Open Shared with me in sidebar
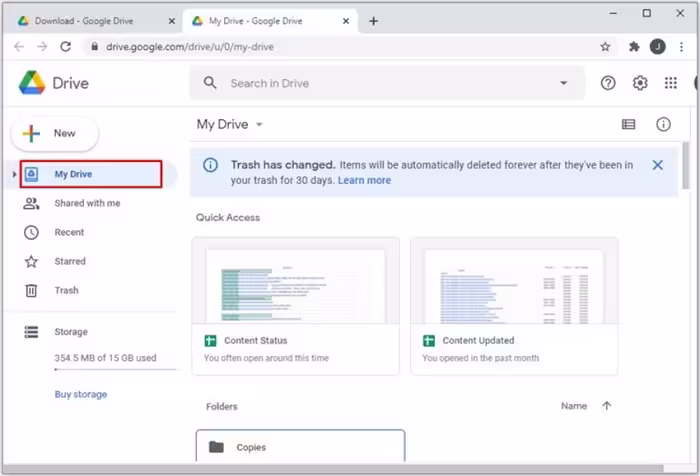700x476 pixels. (87, 203)
